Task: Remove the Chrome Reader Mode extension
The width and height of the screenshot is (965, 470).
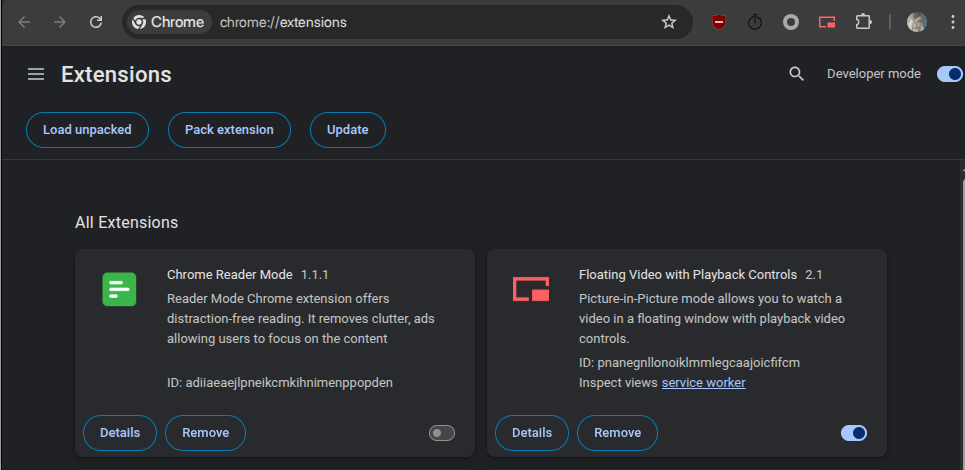Action: click(x=206, y=433)
